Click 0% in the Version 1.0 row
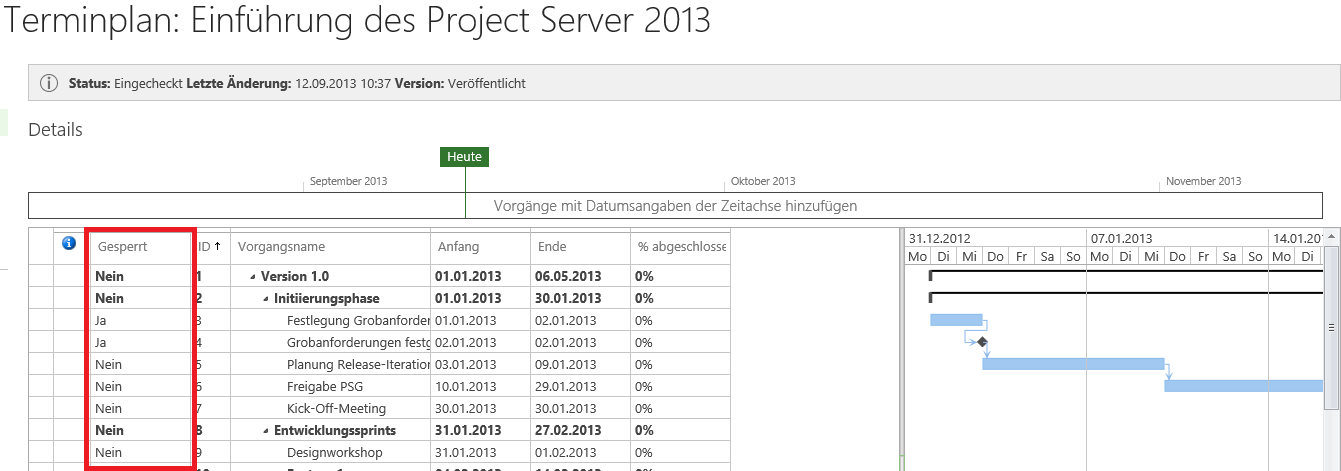Image resolution: width=1341 pixels, height=471 pixels. pyautogui.click(x=645, y=277)
